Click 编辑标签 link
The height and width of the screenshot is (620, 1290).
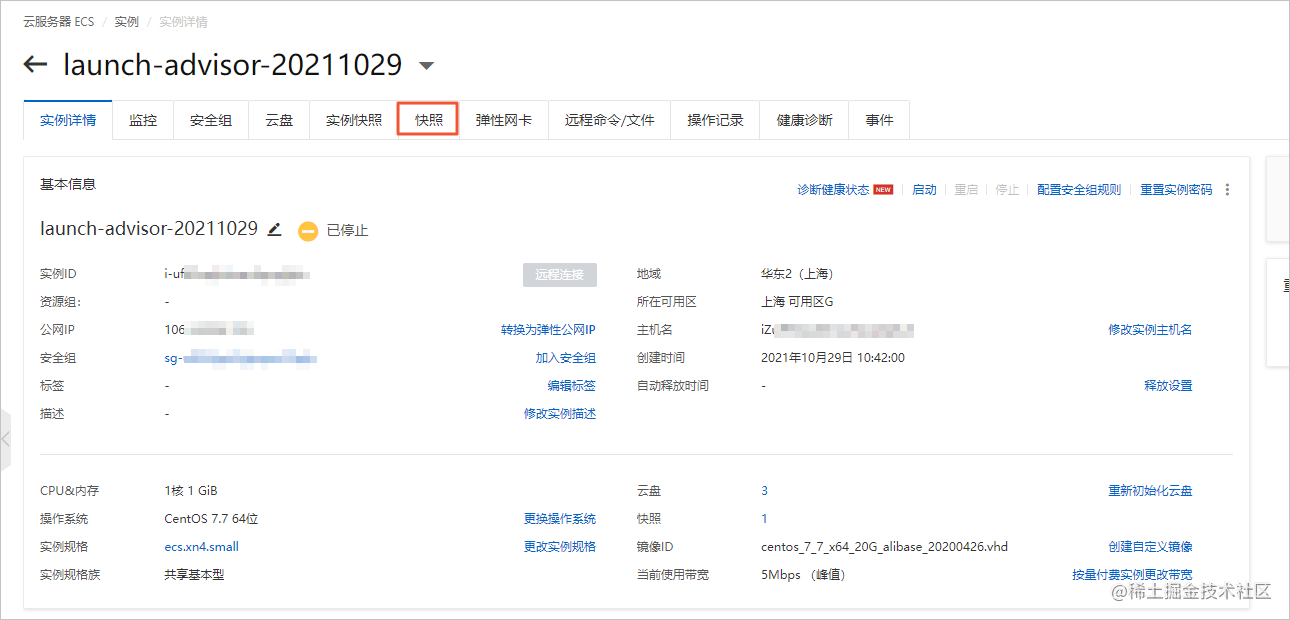tap(572, 386)
